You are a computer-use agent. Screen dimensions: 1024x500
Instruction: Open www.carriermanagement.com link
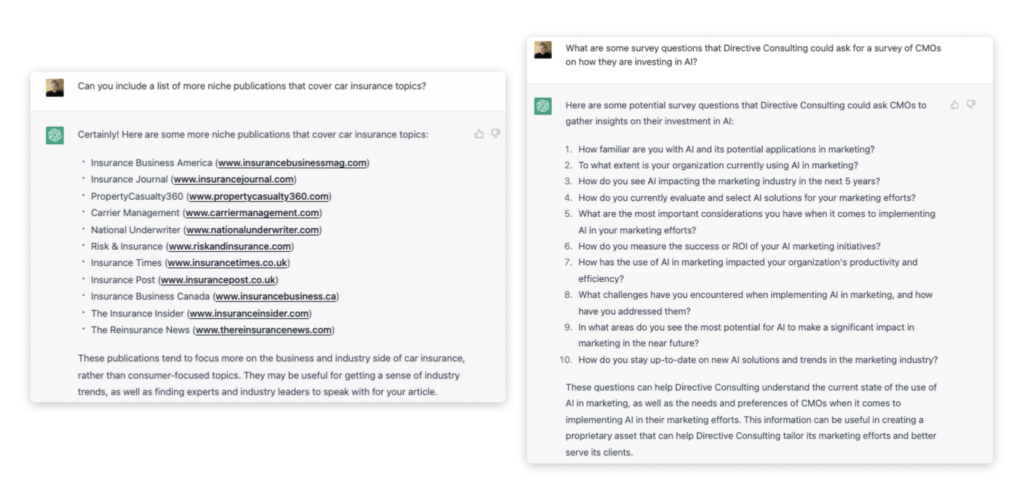pos(253,213)
